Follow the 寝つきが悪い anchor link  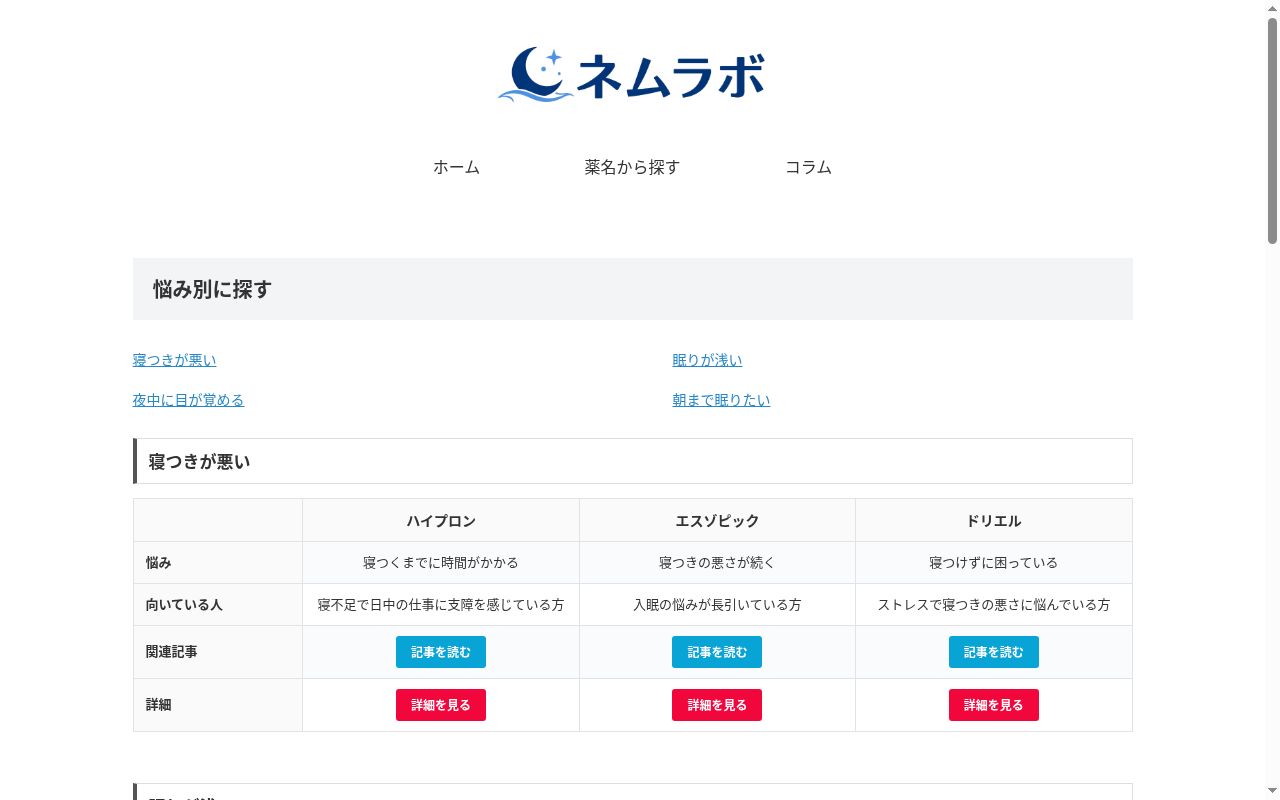(x=174, y=360)
